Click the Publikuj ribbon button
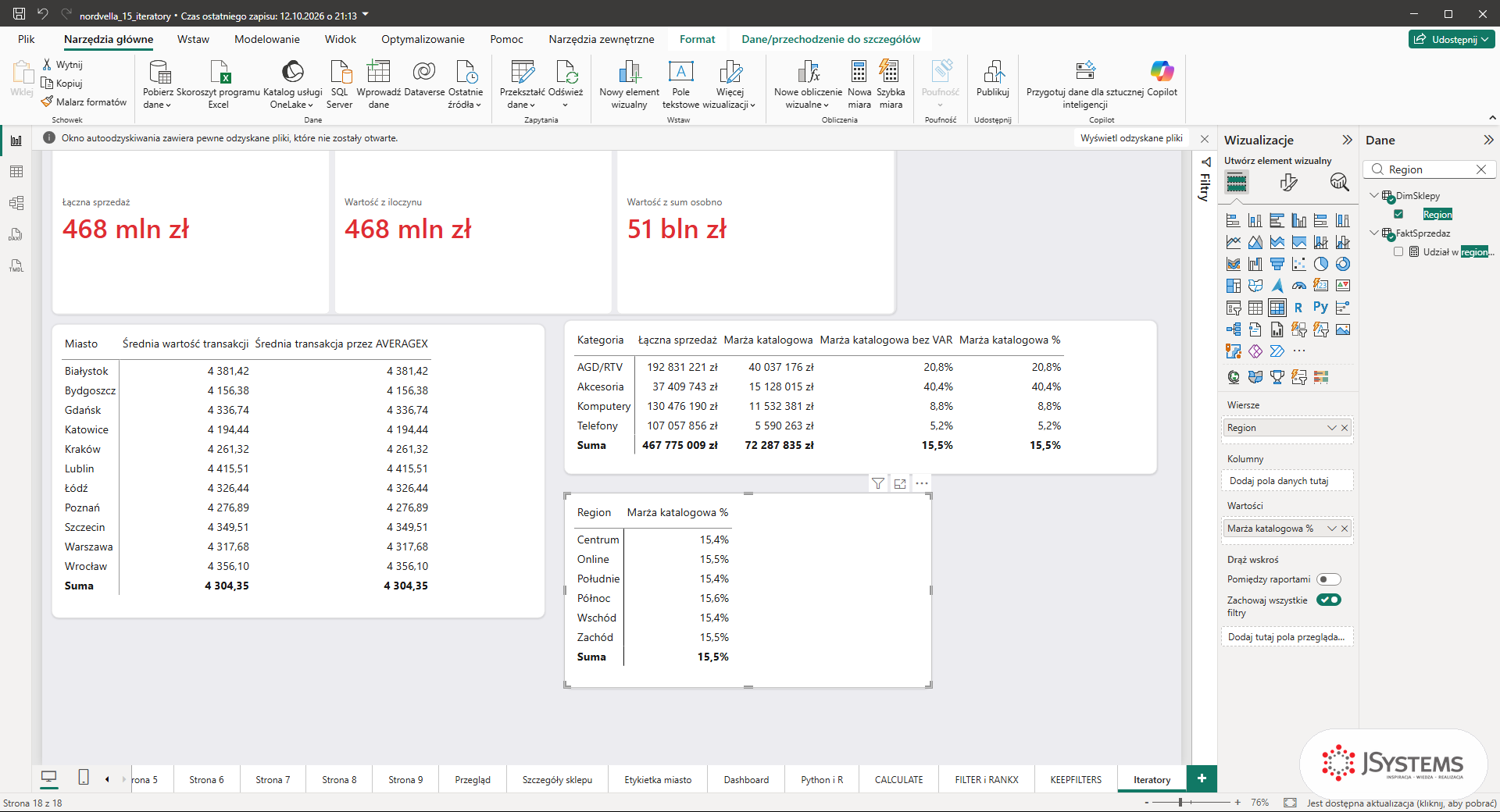Image resolution: width=1500 pixels, height=812 pixels. pos(993,78)
